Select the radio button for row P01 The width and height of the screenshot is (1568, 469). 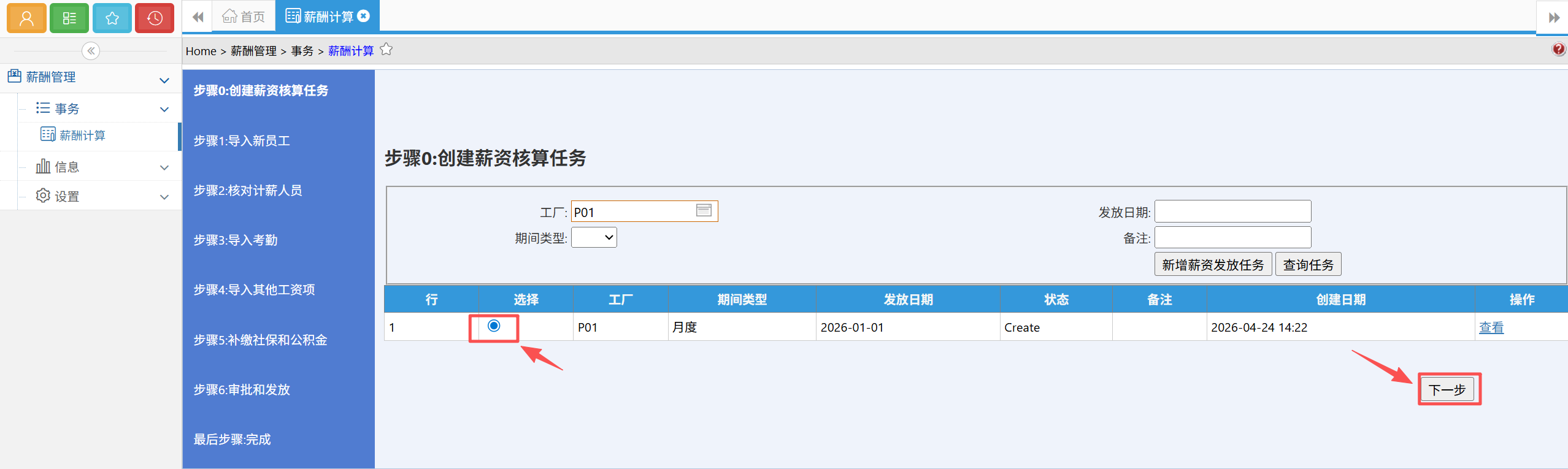[x=494, y=326]
